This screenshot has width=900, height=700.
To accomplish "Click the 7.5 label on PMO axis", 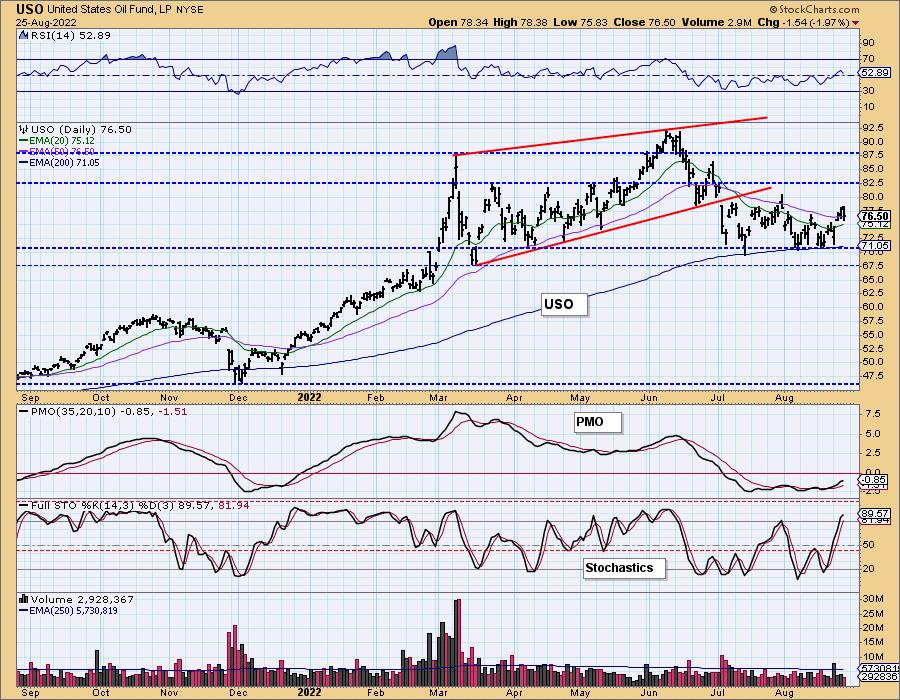I will coord(872,414).
